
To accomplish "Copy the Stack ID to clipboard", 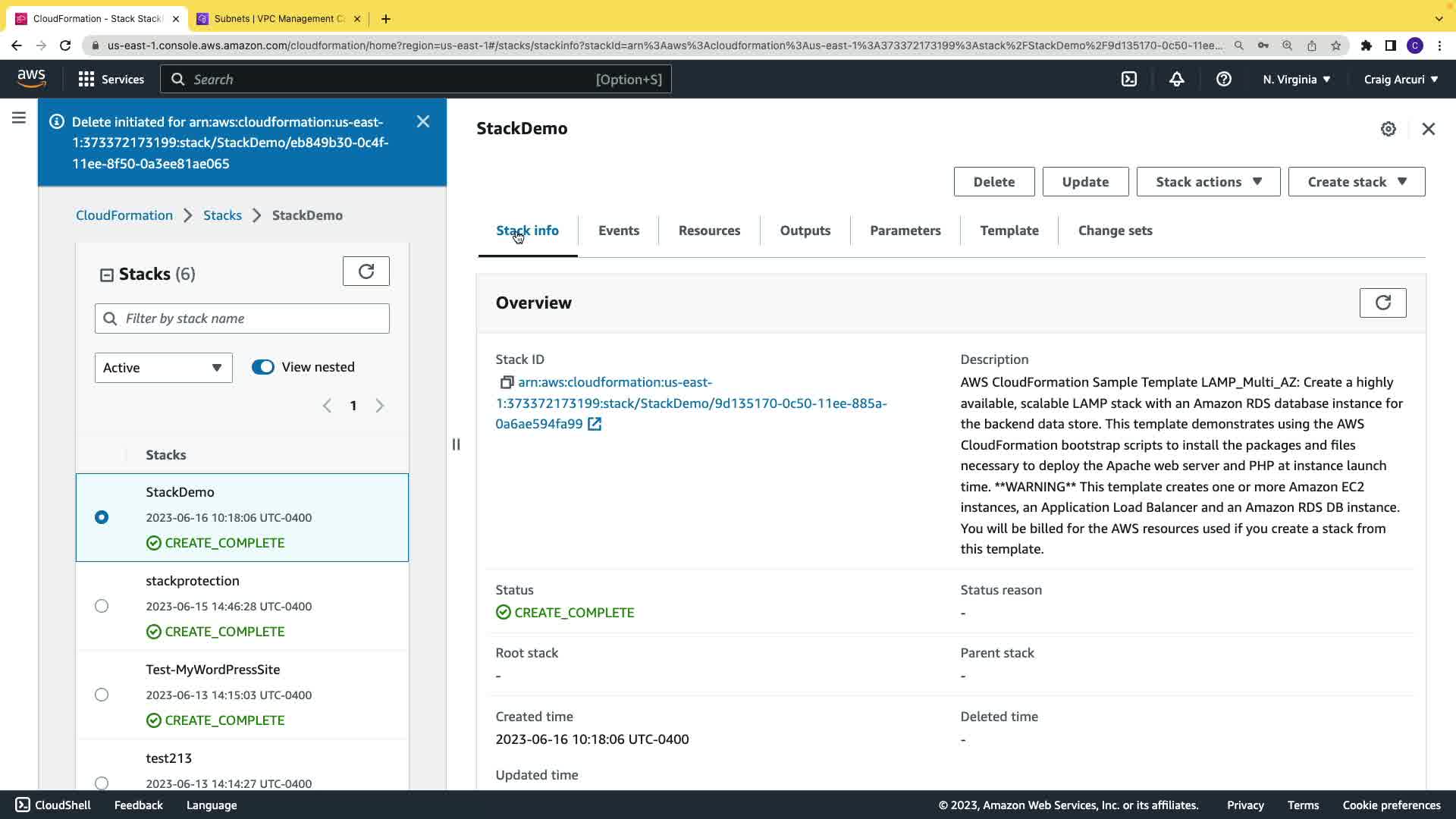I will (x=507, y=383).
